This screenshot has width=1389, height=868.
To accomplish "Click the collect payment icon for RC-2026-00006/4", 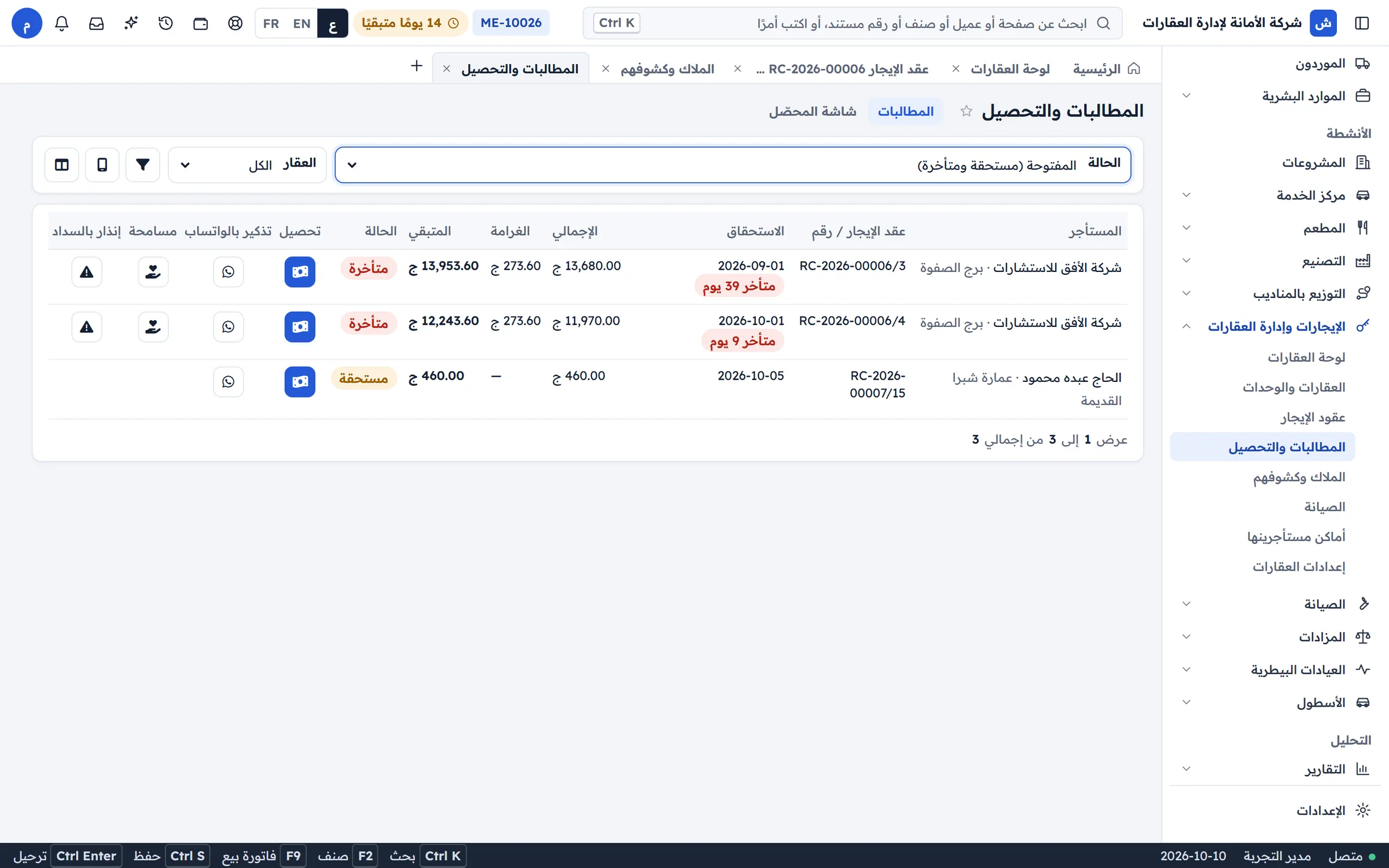I will [x=300, y=326].
